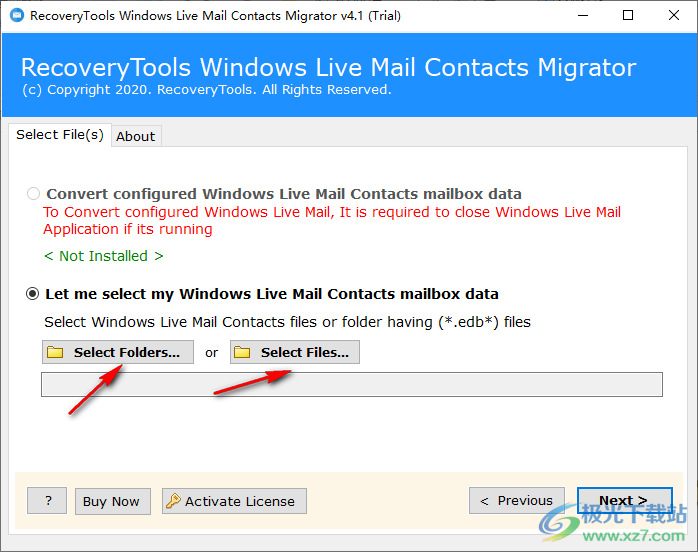
Task: Minimize the Migrator window
Action: 583,16
